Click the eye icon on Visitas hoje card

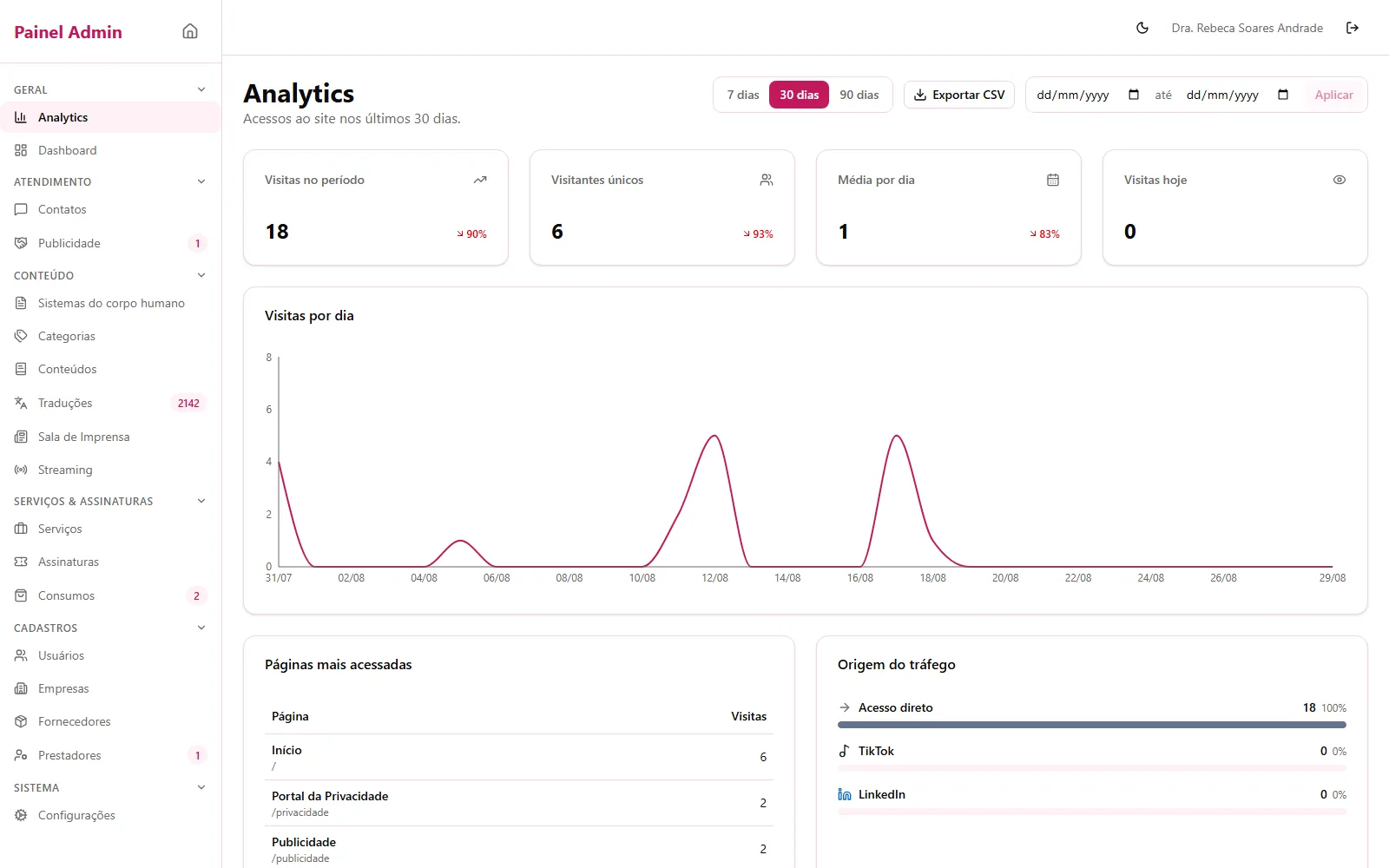pos(1340,180)
